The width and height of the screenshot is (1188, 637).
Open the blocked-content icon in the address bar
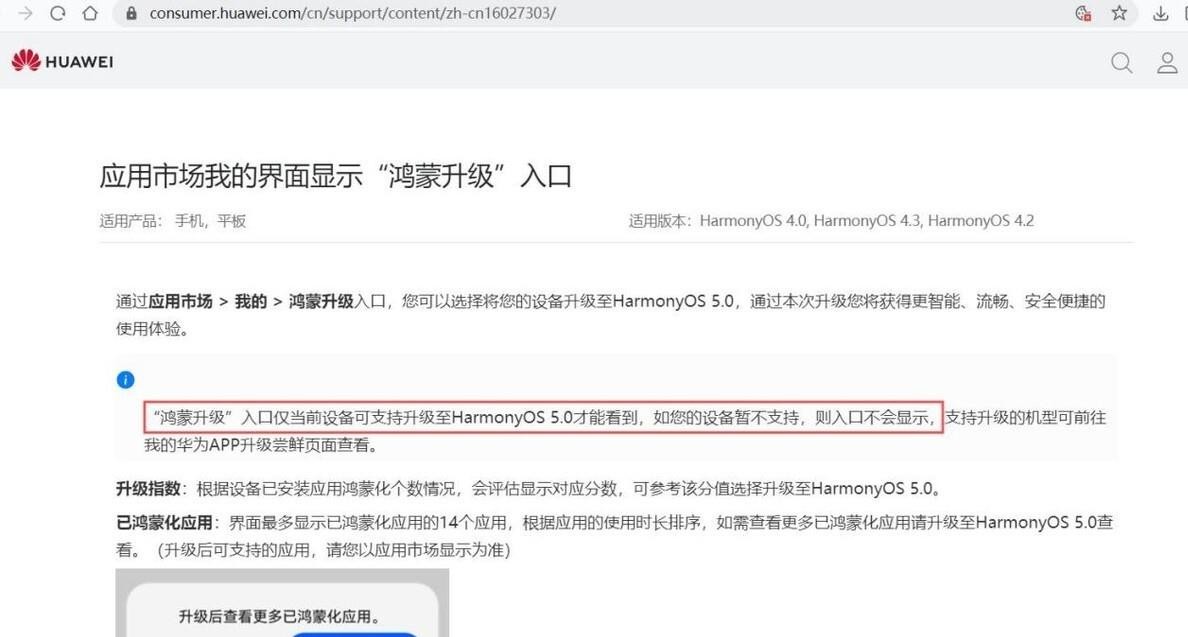point(1082,13)
